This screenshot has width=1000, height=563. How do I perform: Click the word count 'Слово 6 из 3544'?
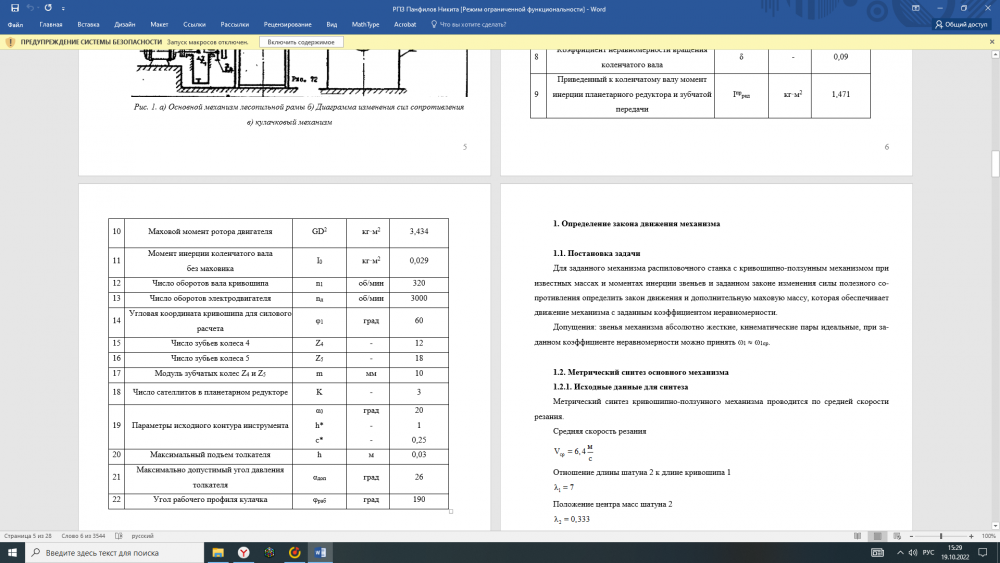[83, 536]
